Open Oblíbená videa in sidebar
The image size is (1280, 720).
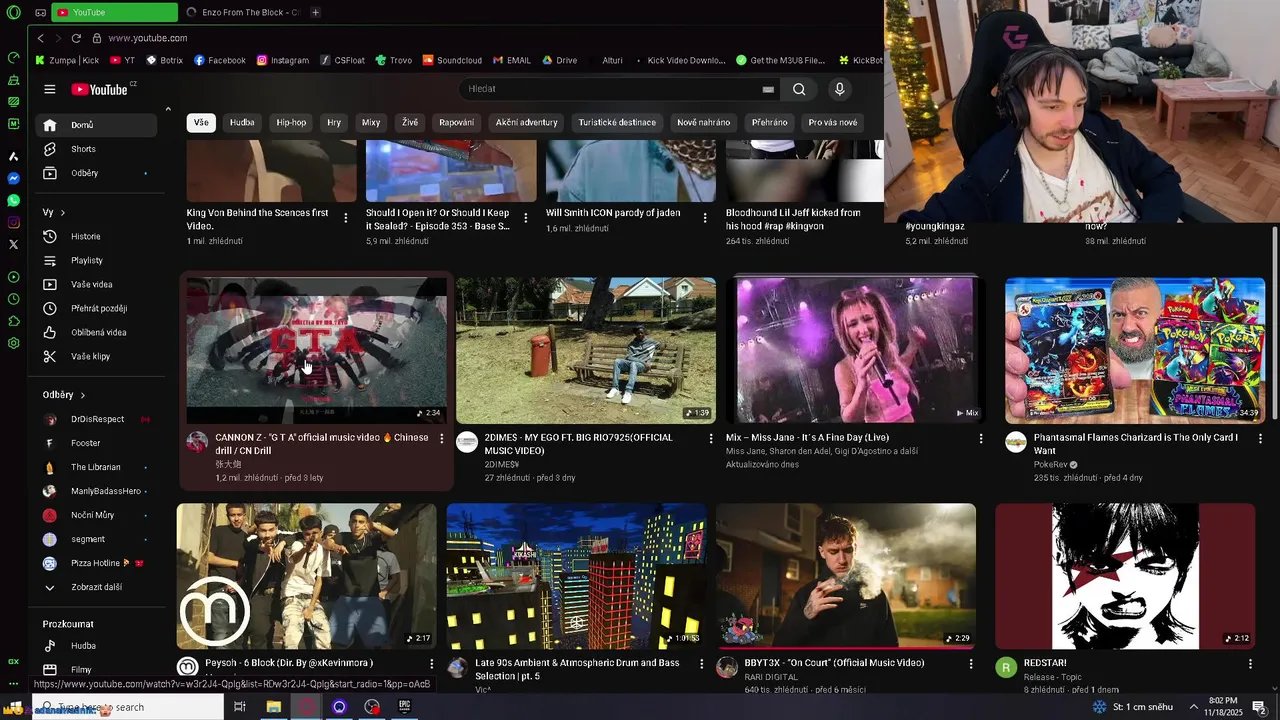click(x=96, y=333)
